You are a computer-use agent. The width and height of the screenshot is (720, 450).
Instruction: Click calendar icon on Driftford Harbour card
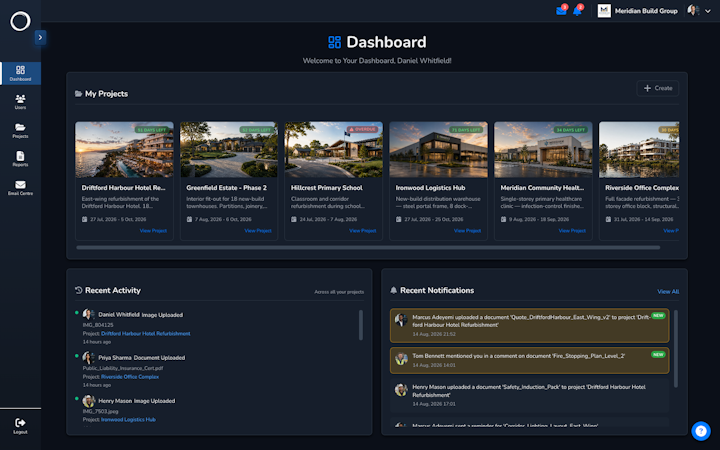click(x=84, y=219)
